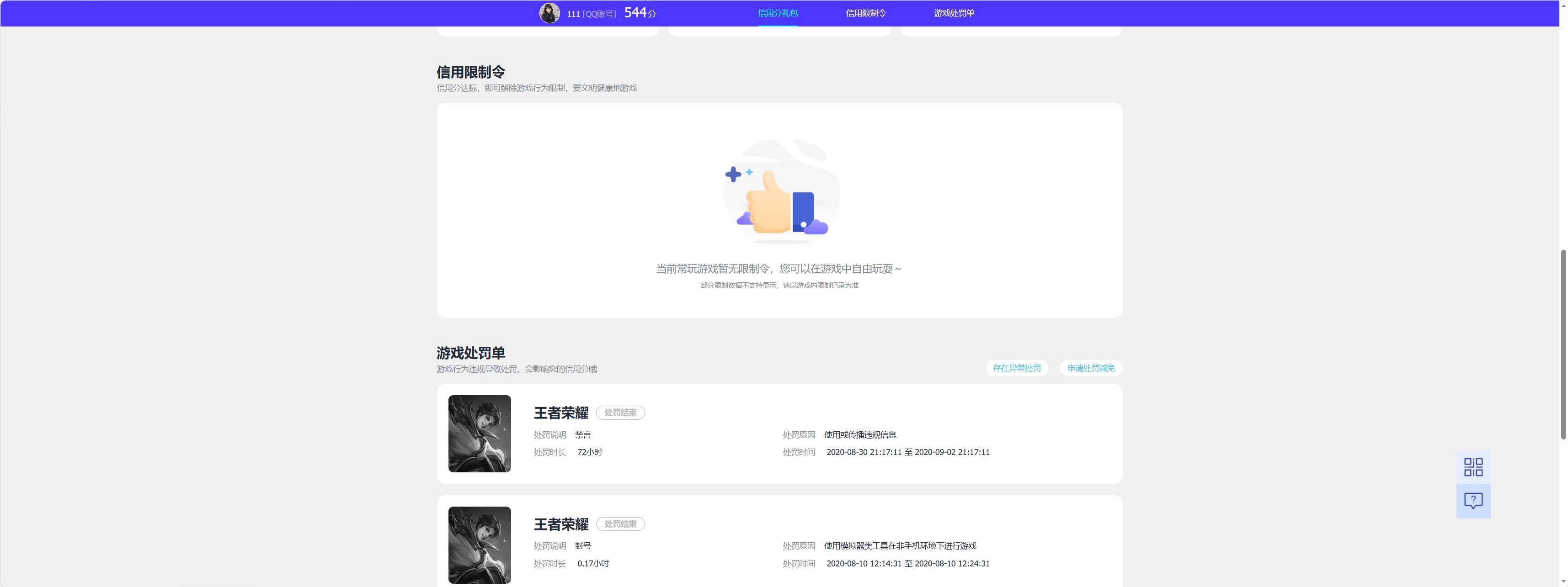Click the 信用限制令 section heading
Viewport: 1568px width, 587px height.
point(470,72)
